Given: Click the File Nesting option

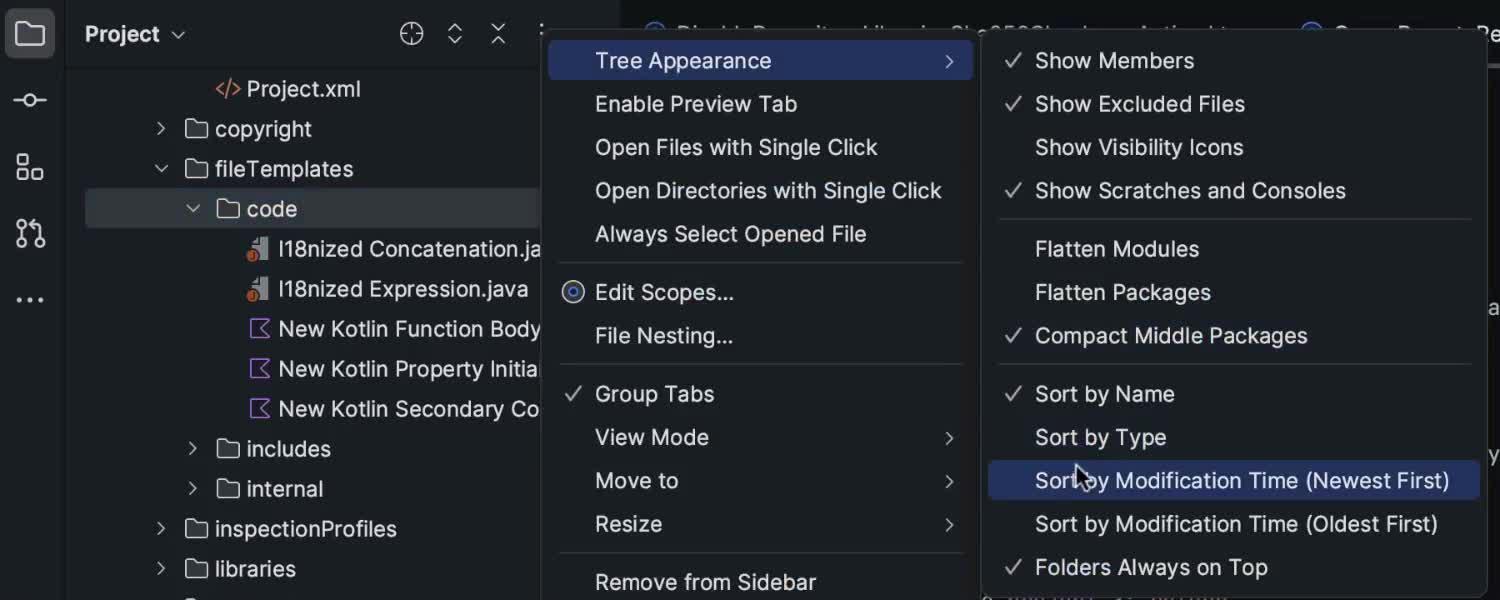Looking at the screenshot, I should coord(666,335).
